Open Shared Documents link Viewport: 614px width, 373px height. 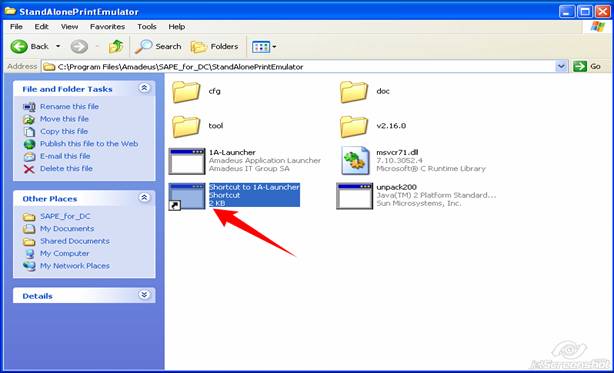point(74,241)
